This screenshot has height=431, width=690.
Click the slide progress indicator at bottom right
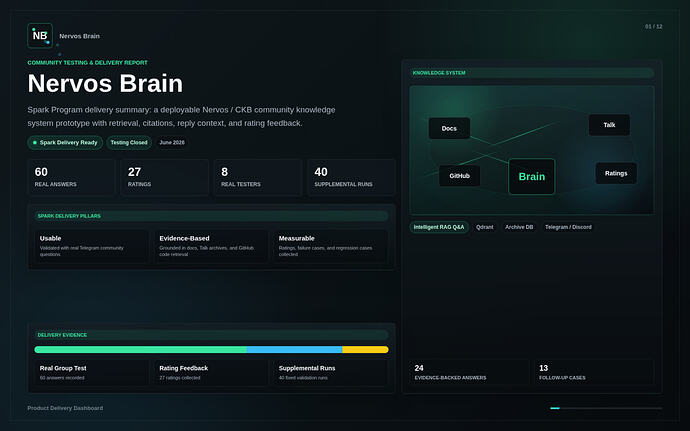click(x=606, y=408)
